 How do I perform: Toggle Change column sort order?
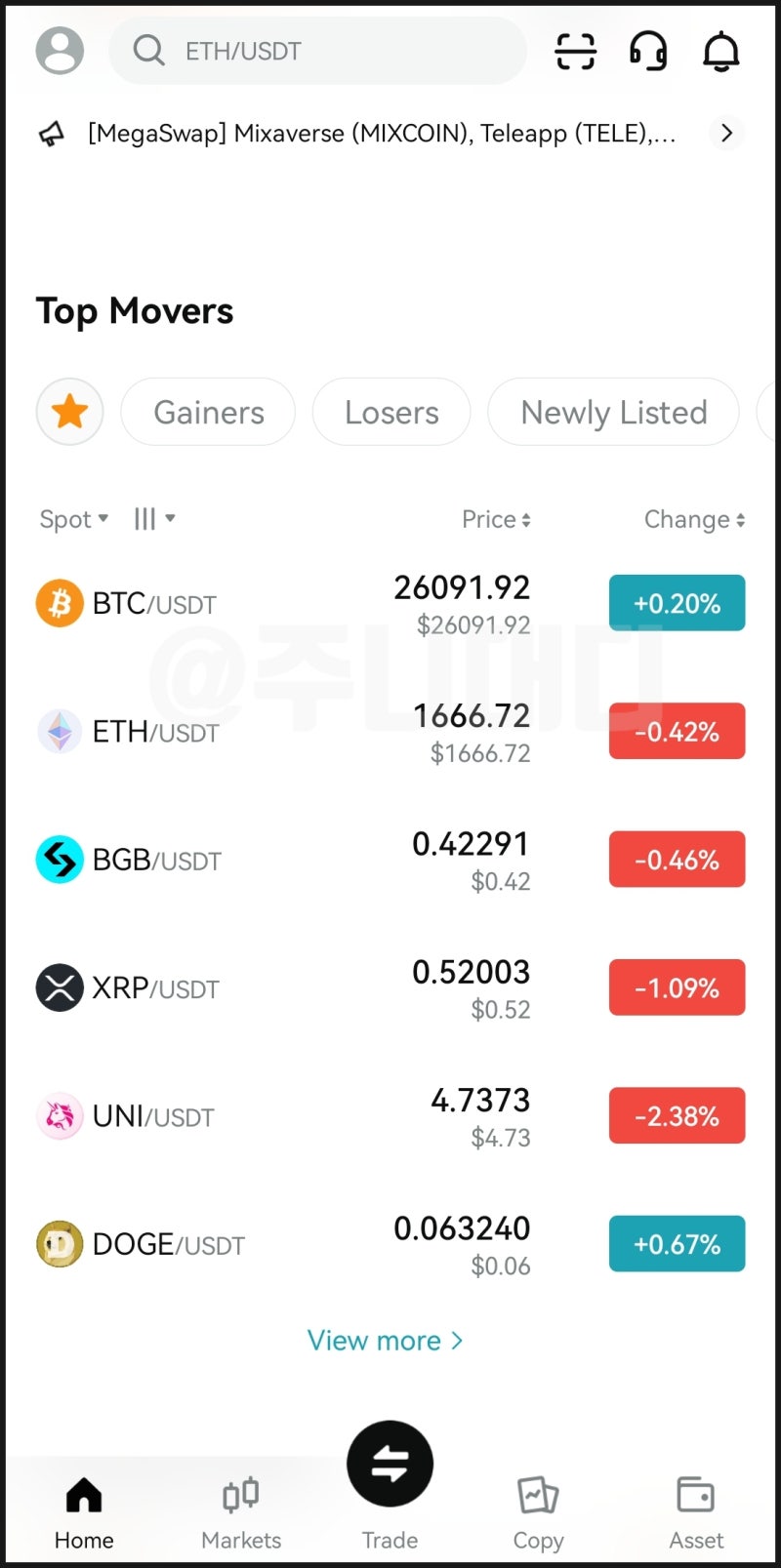[x=694, y=519]
